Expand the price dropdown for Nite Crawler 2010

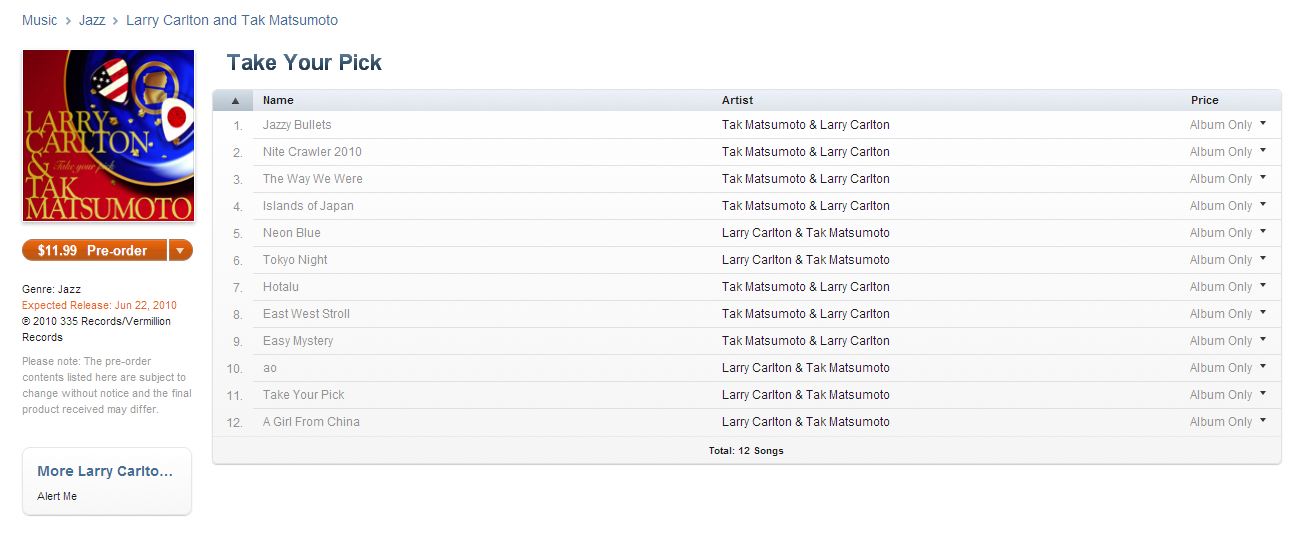pos(1263,151)
